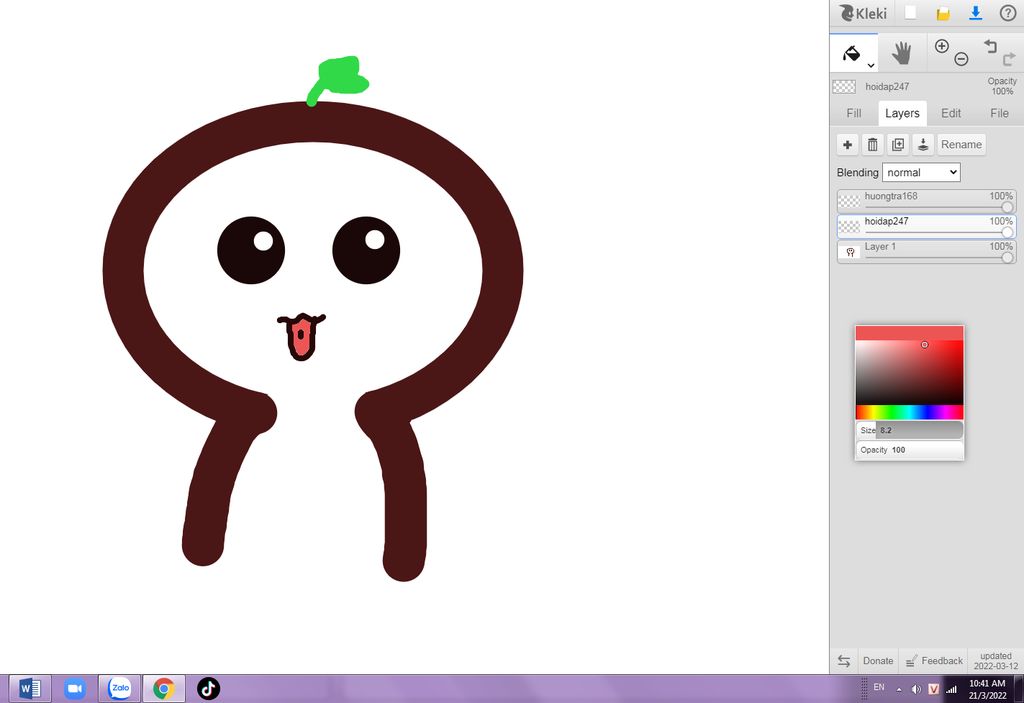The image size is (1024, 703).
Task: Open Microsoft Word from the taskbar
Action: (29, 689)
